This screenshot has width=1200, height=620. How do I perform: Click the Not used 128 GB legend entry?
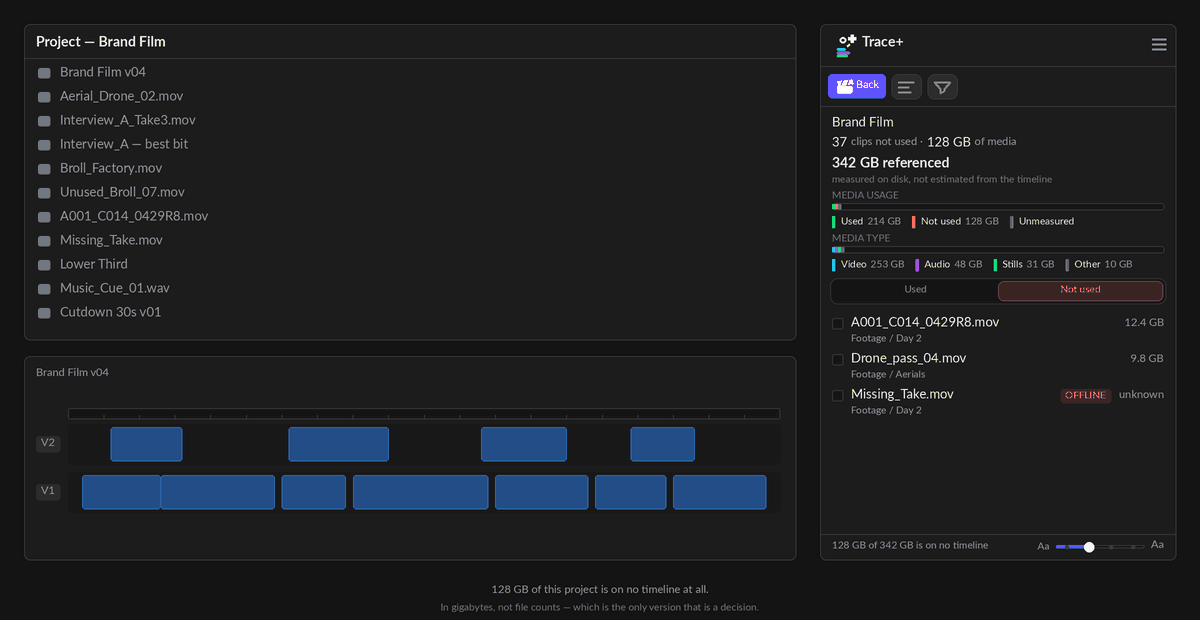pyautogui.click(x=955, y=221)
